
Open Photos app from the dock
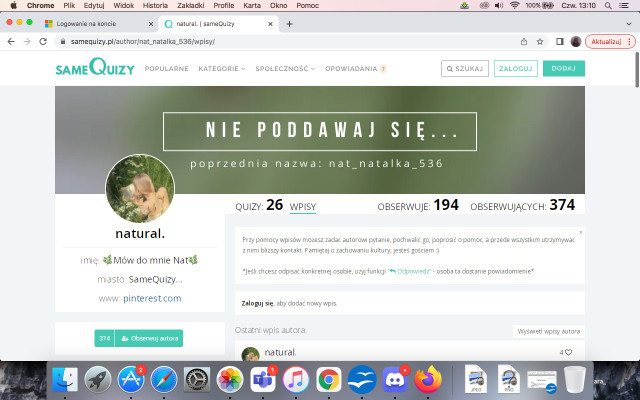coord(229,379)
